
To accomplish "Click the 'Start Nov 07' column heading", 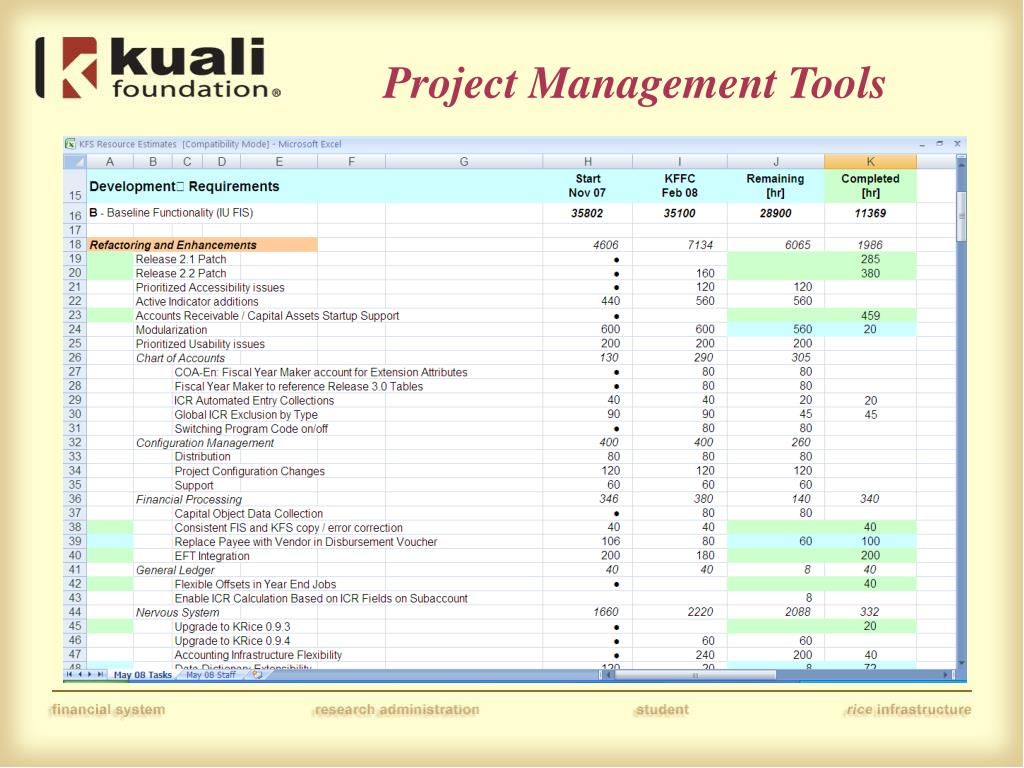I will pyautogui.click(x=587, y=186).
